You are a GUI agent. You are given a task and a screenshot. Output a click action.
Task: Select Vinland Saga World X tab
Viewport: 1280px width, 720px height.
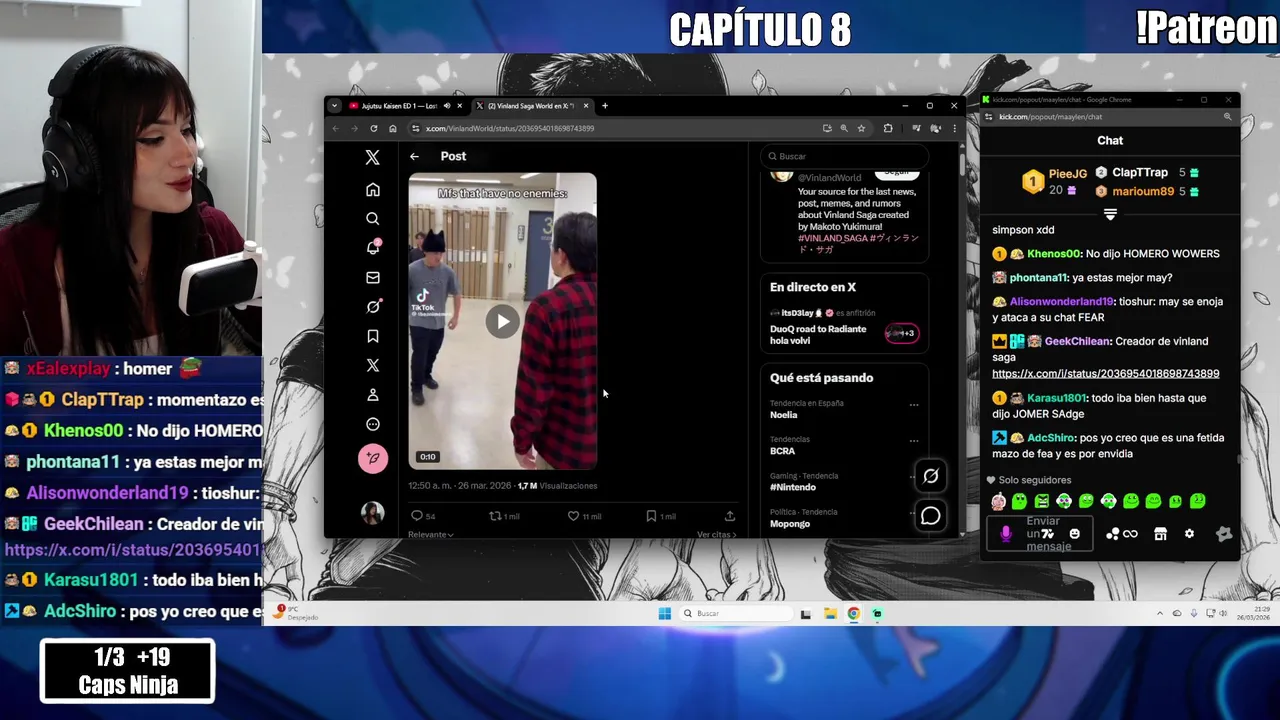[x=531, y=106]
